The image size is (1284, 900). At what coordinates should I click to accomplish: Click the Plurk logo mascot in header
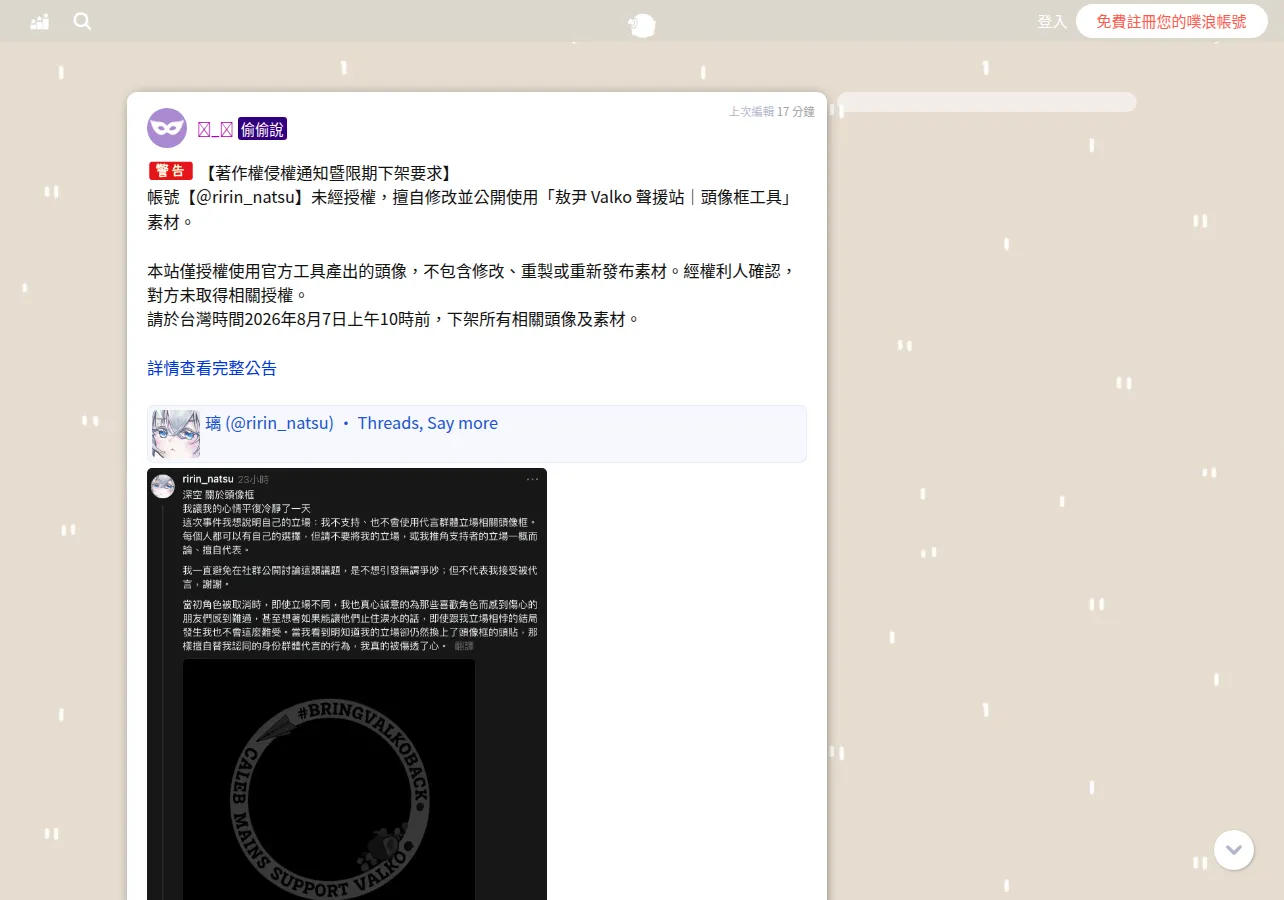coord(642,25)
